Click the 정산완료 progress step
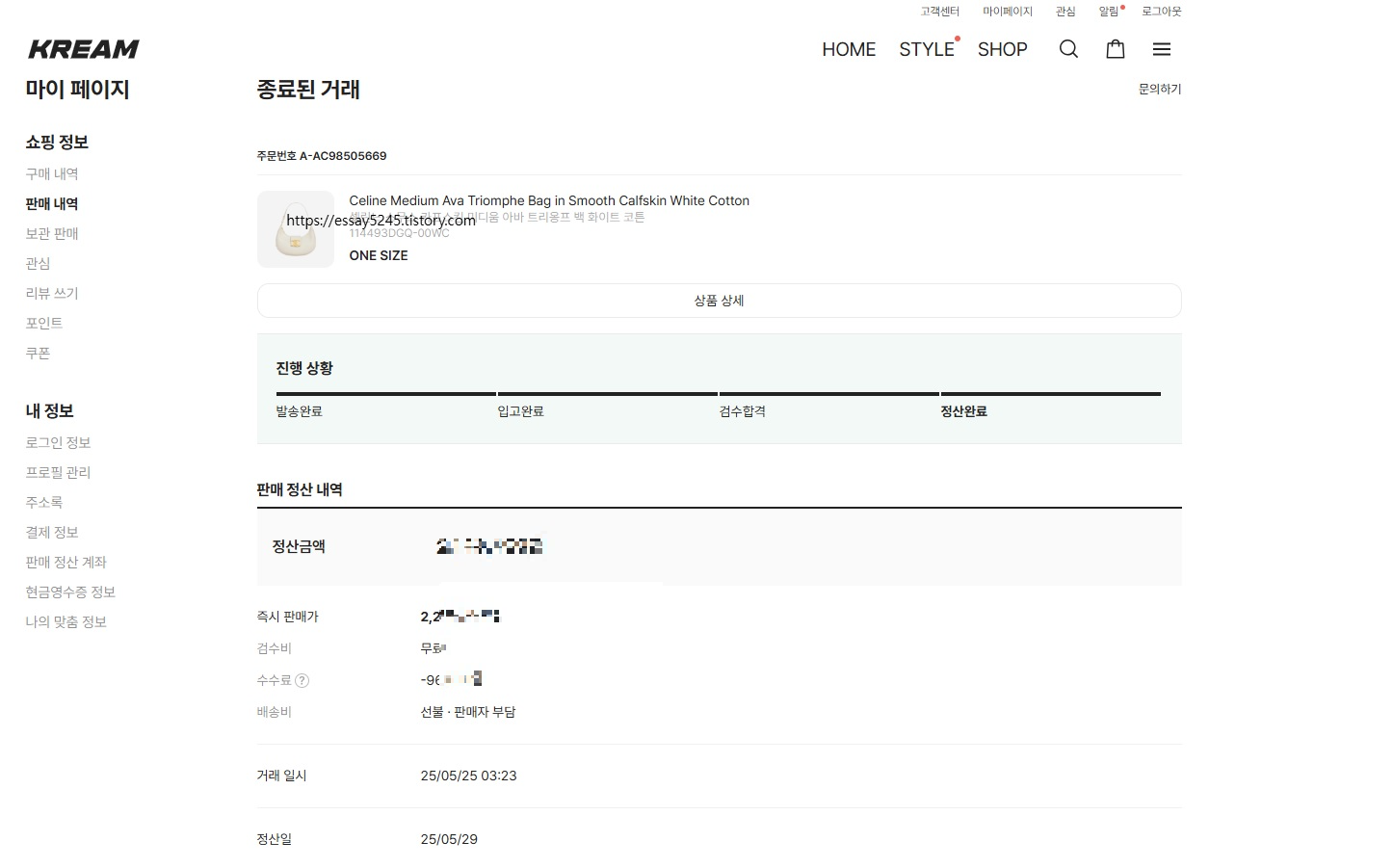The height and width of the screenshot is (868, 1393). 964,411
